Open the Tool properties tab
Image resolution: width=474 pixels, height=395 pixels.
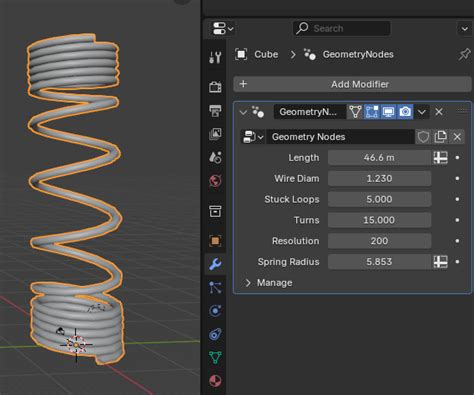click(215, 57)
